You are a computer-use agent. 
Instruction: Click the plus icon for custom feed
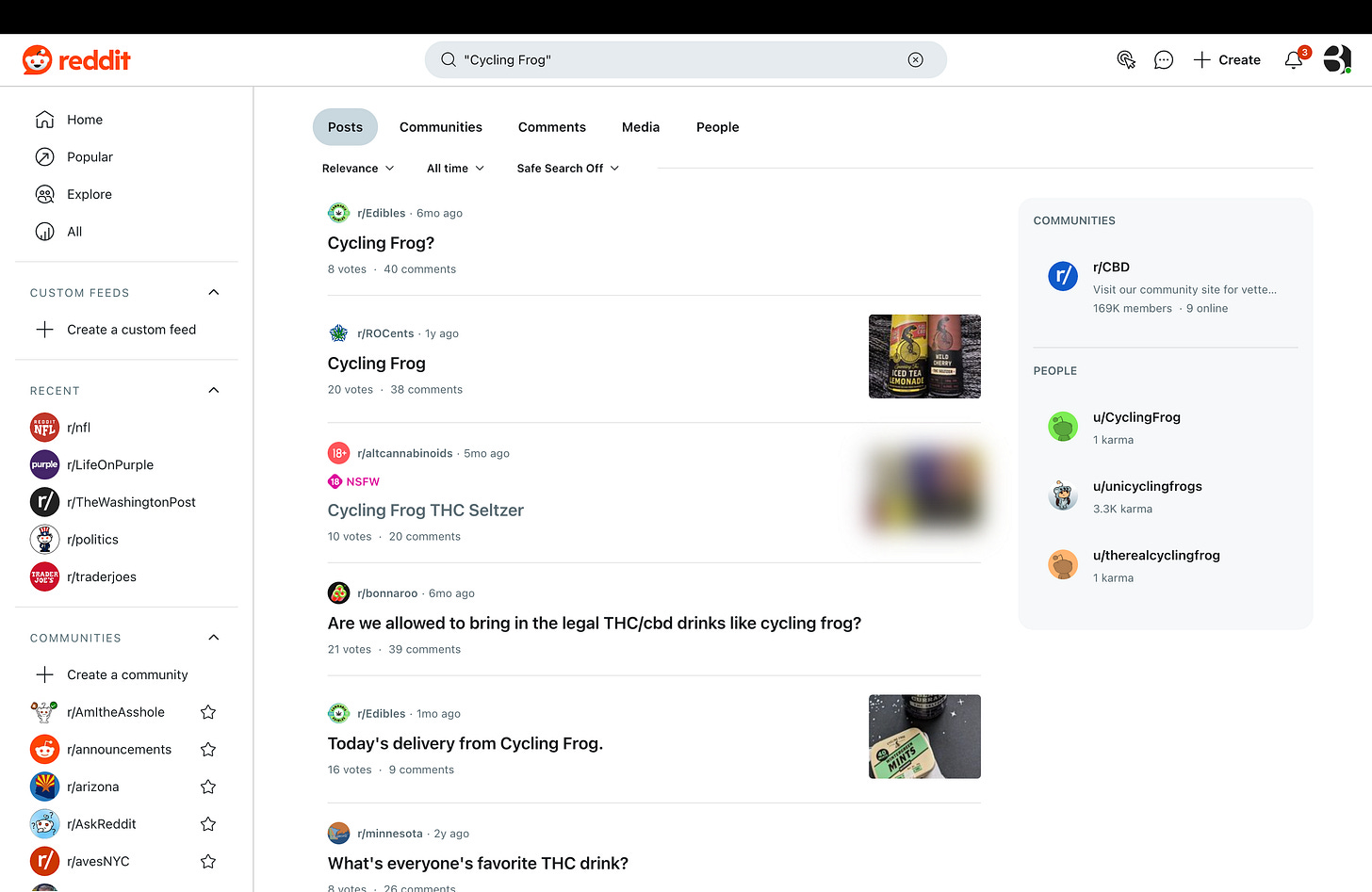pos(44,330)
